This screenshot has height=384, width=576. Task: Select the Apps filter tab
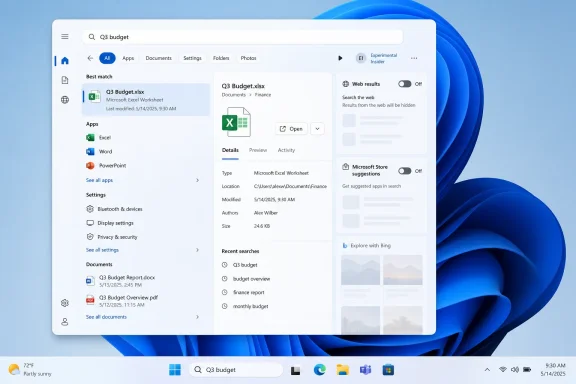click(128, 58)
